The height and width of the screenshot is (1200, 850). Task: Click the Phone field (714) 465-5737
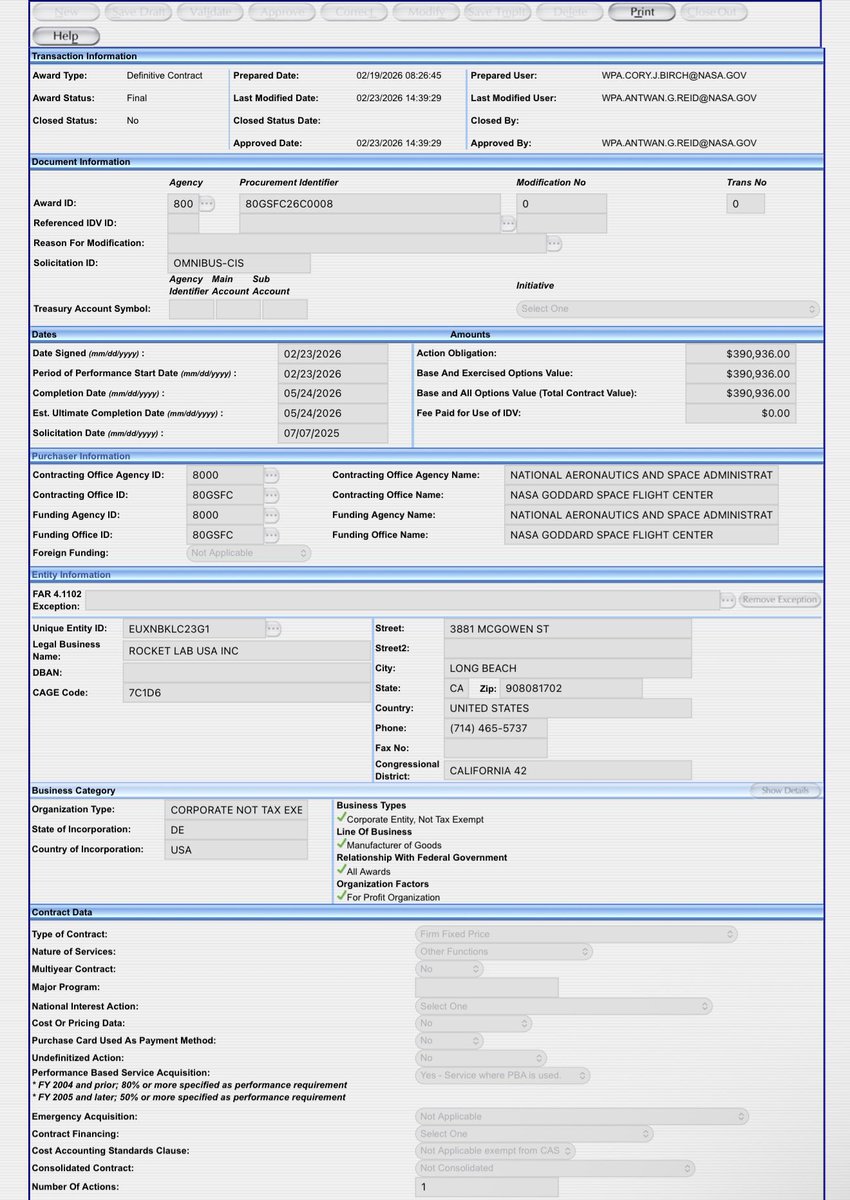point(495,728)
